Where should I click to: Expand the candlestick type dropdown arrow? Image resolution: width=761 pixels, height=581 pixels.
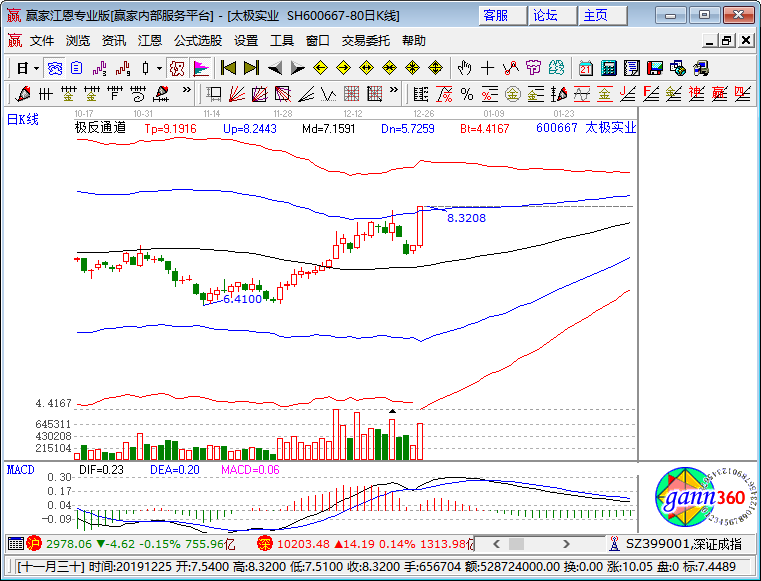(x=159, y=68)
